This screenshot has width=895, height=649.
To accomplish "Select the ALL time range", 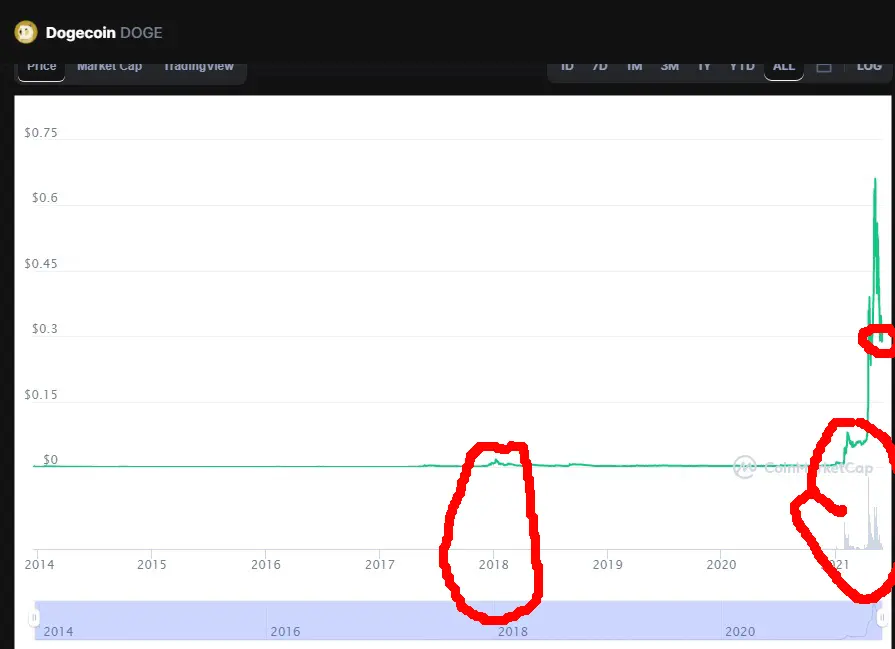I will tap(784, 68).
